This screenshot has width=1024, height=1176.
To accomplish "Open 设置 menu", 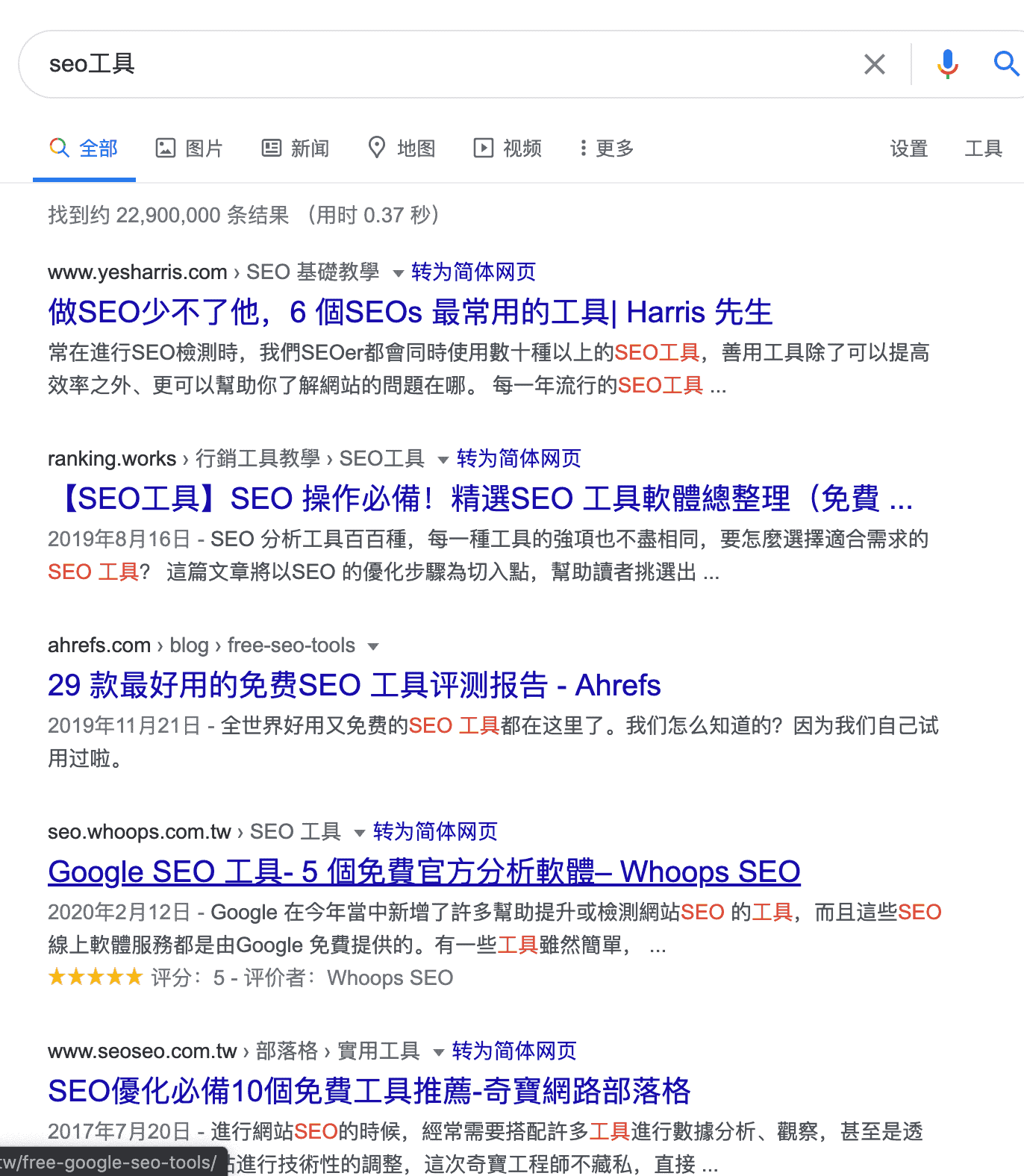I will [908, 148].
